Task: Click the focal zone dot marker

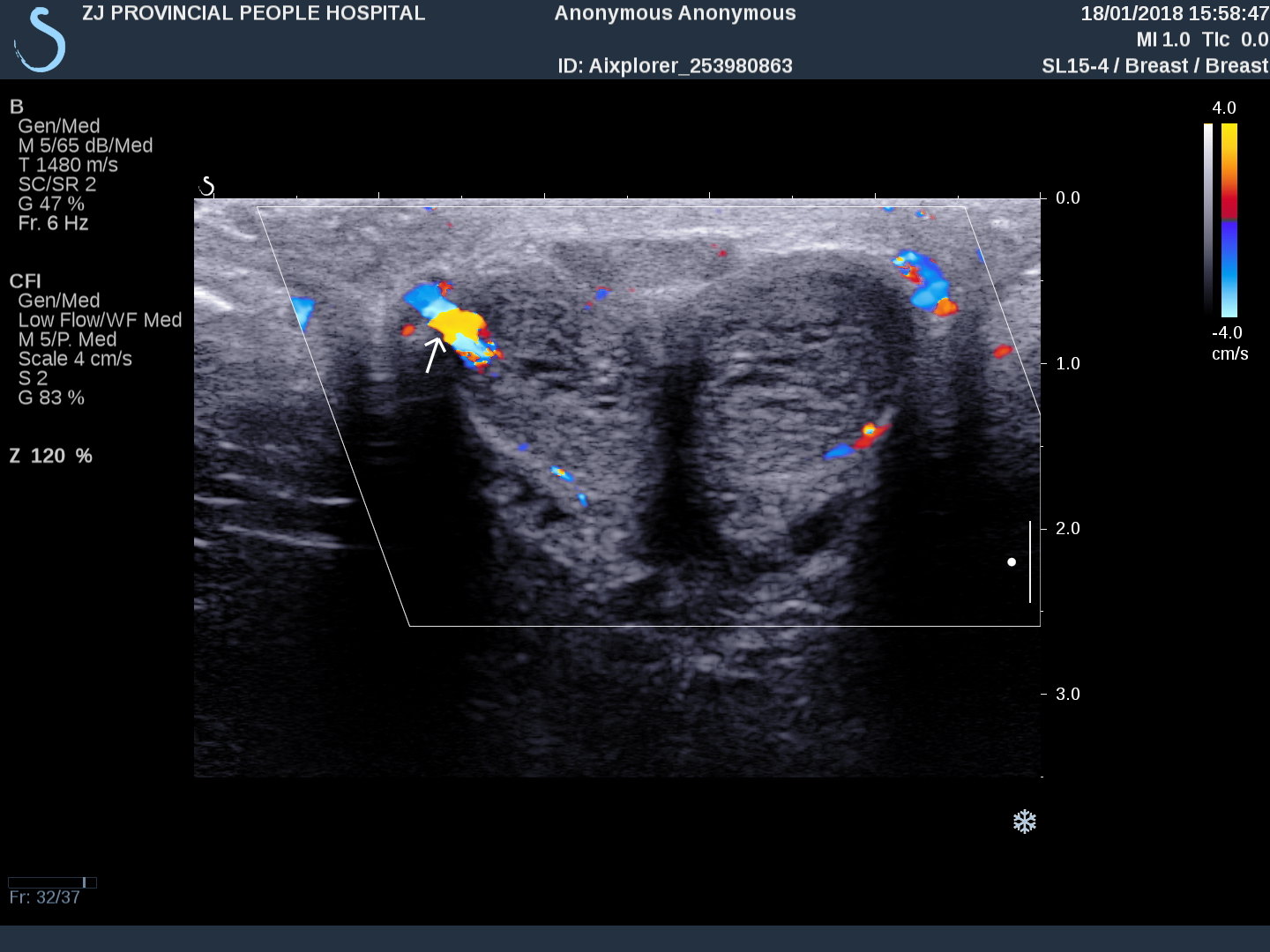Action: coord(1012,562)
